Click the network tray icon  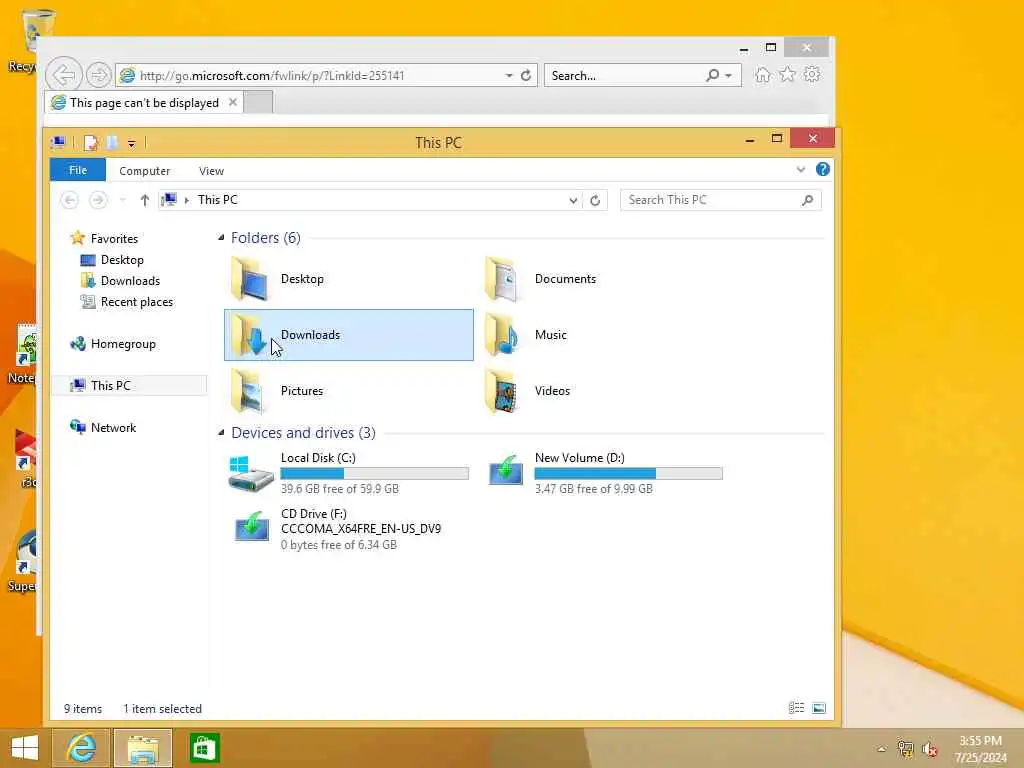tap(905, 749)
